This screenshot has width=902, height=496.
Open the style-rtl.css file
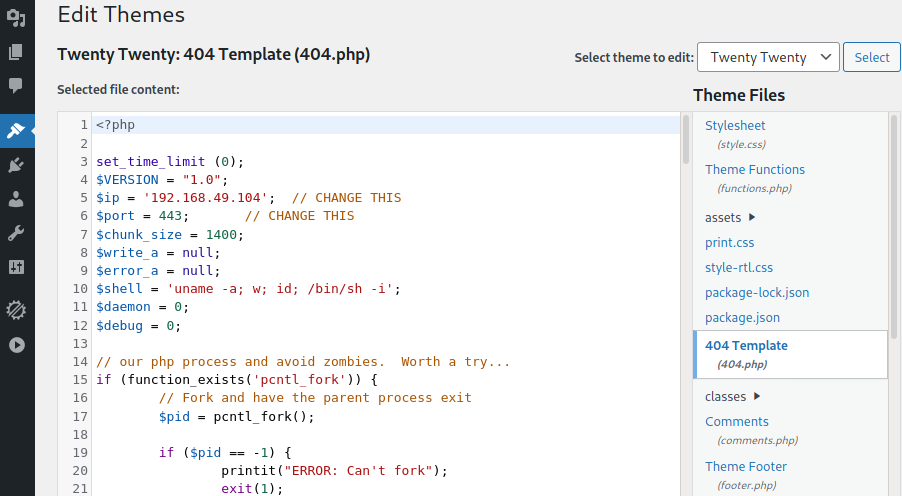739,268
